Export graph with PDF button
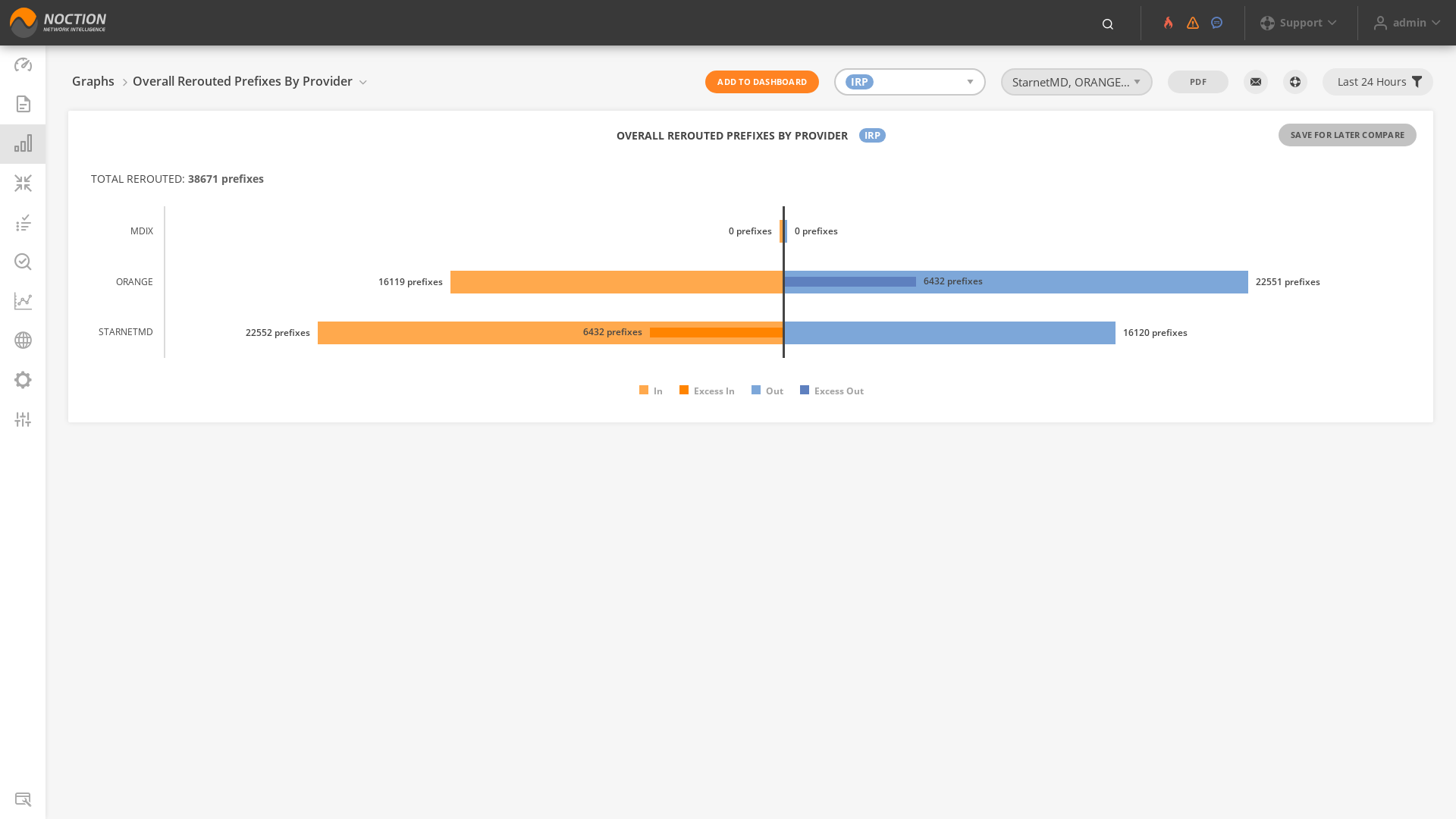Screen dimensions: 1456x819 coord(1198,82)
